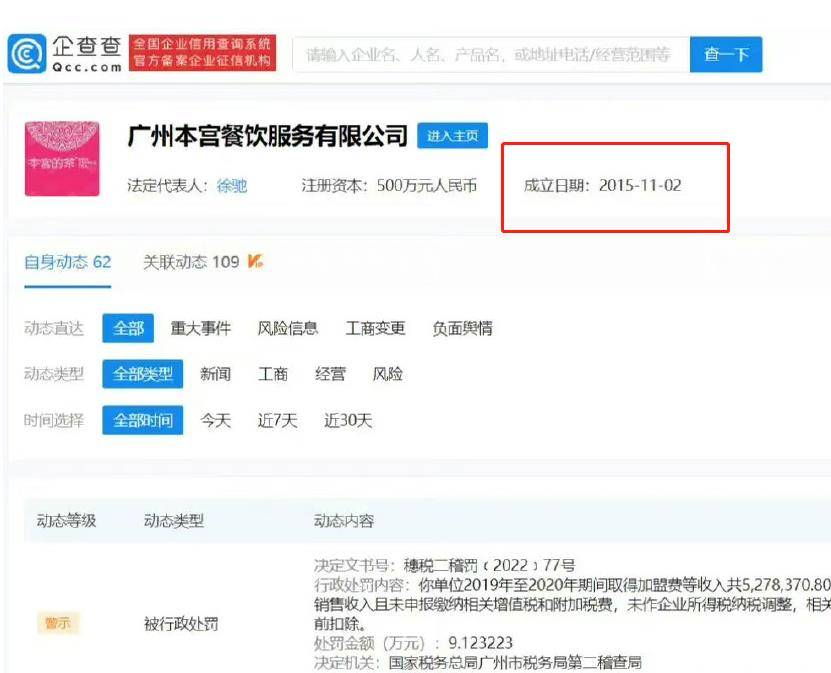Click the company name 广州本宫餐饮服务有限公司

[x=268, y=136]
